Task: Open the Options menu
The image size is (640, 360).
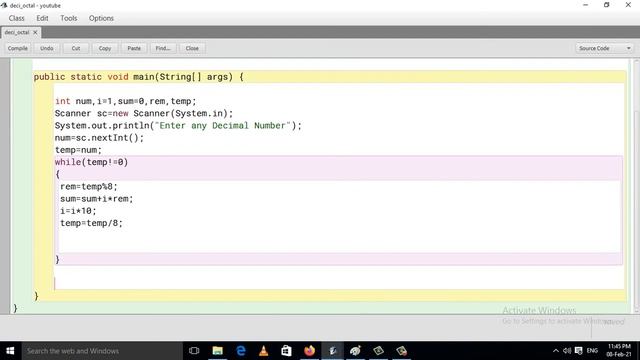Action: 101,18
